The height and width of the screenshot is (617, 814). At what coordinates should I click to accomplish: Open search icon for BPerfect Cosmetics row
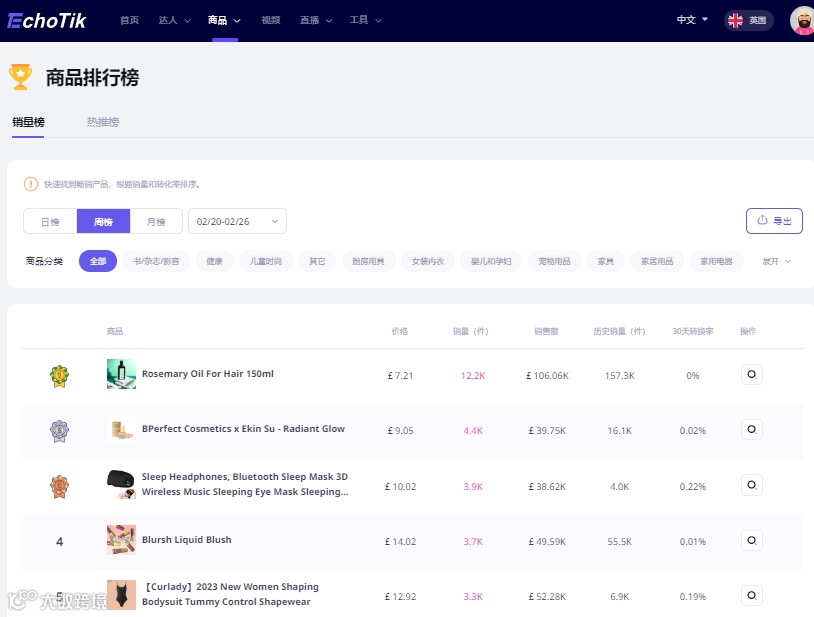(752, 429)
